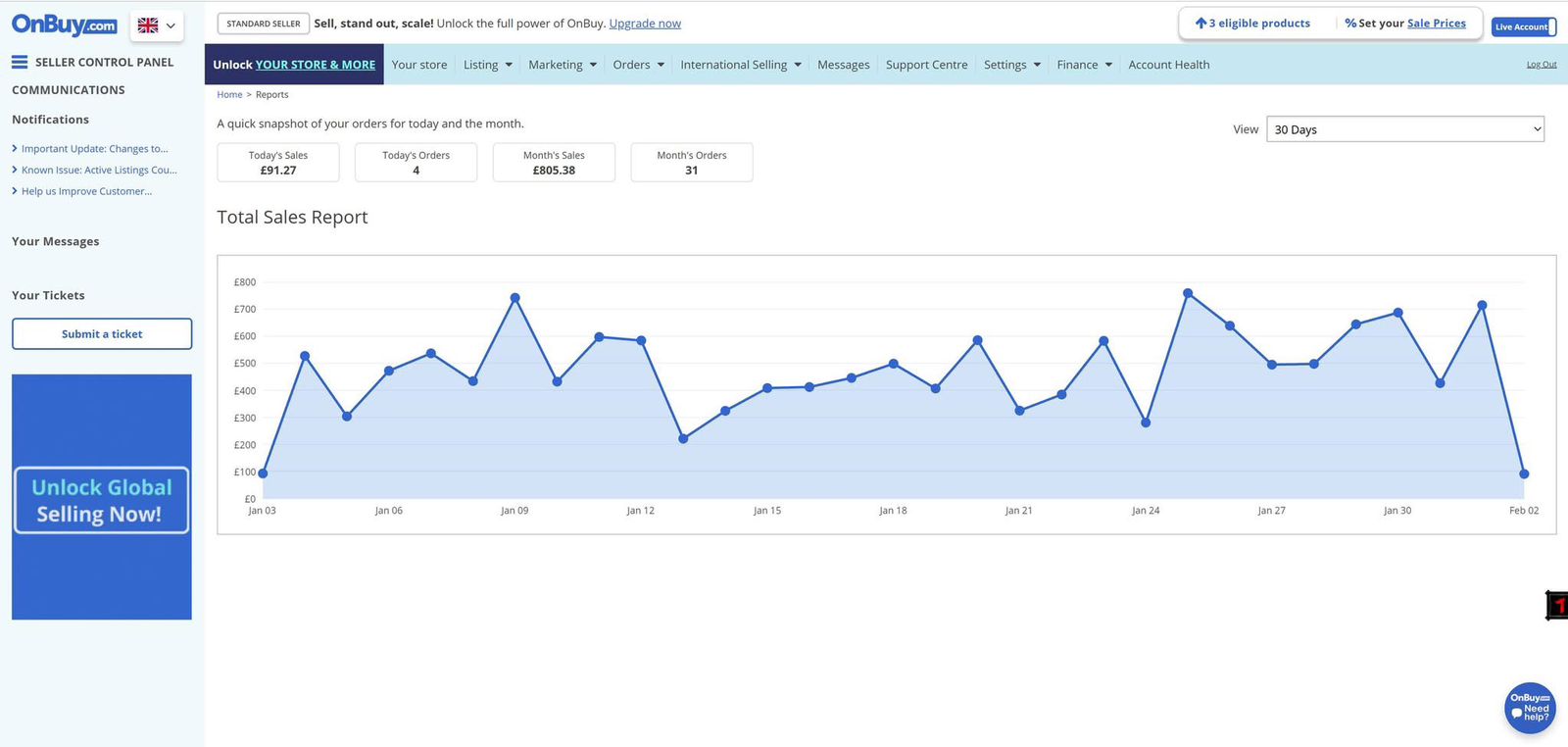
Task: Click the Upgrade now link
Action: point(645,24)
